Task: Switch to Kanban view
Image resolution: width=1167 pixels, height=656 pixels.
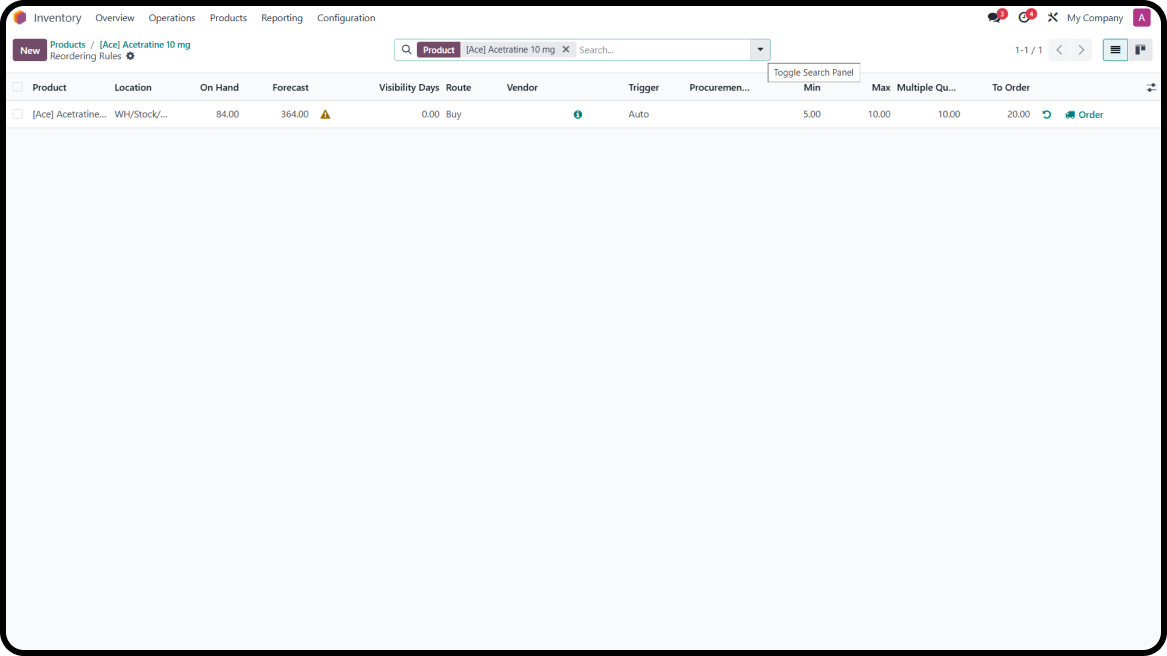Action: click(1140, 50)
